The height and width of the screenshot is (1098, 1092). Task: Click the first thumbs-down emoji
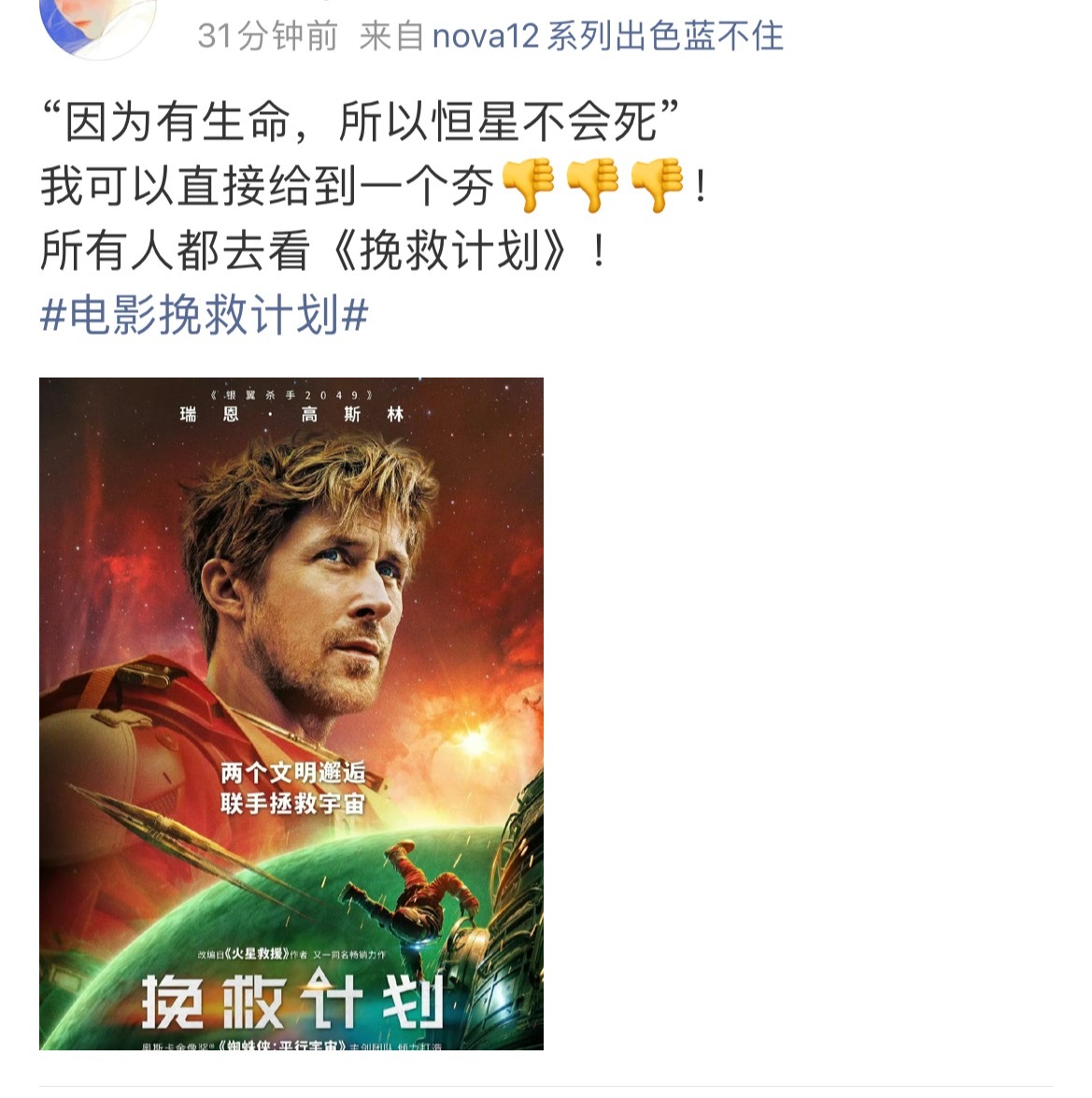coord(530,185)
